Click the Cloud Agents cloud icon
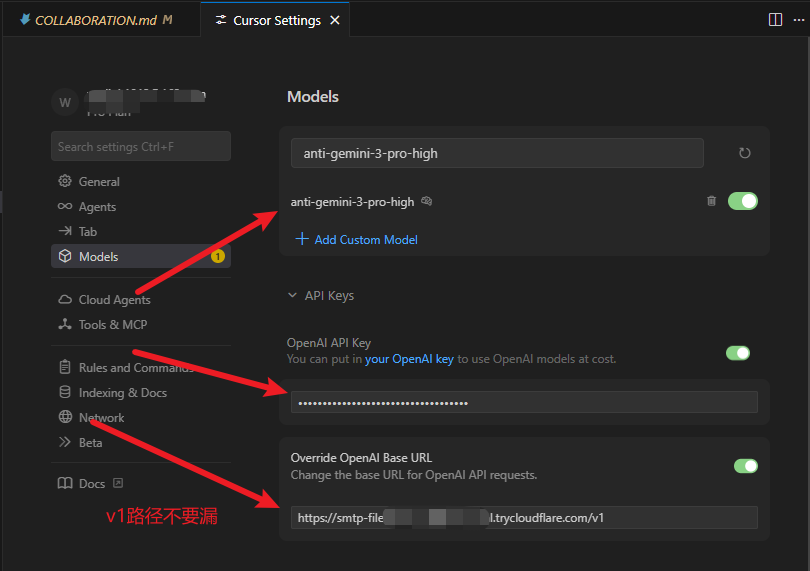Image resolution: width=810 pixels, height=571 pixels. (x=65, y=299)
